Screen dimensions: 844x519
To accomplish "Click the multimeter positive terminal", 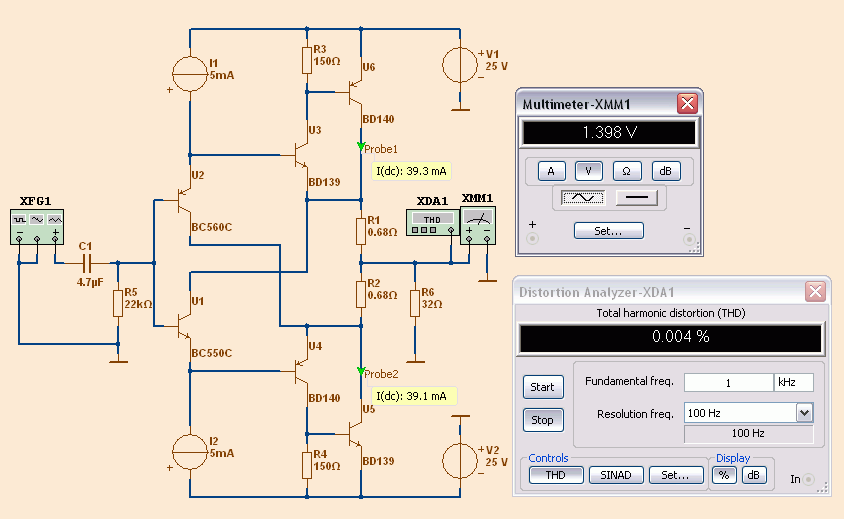I will [x=532, y=239].
